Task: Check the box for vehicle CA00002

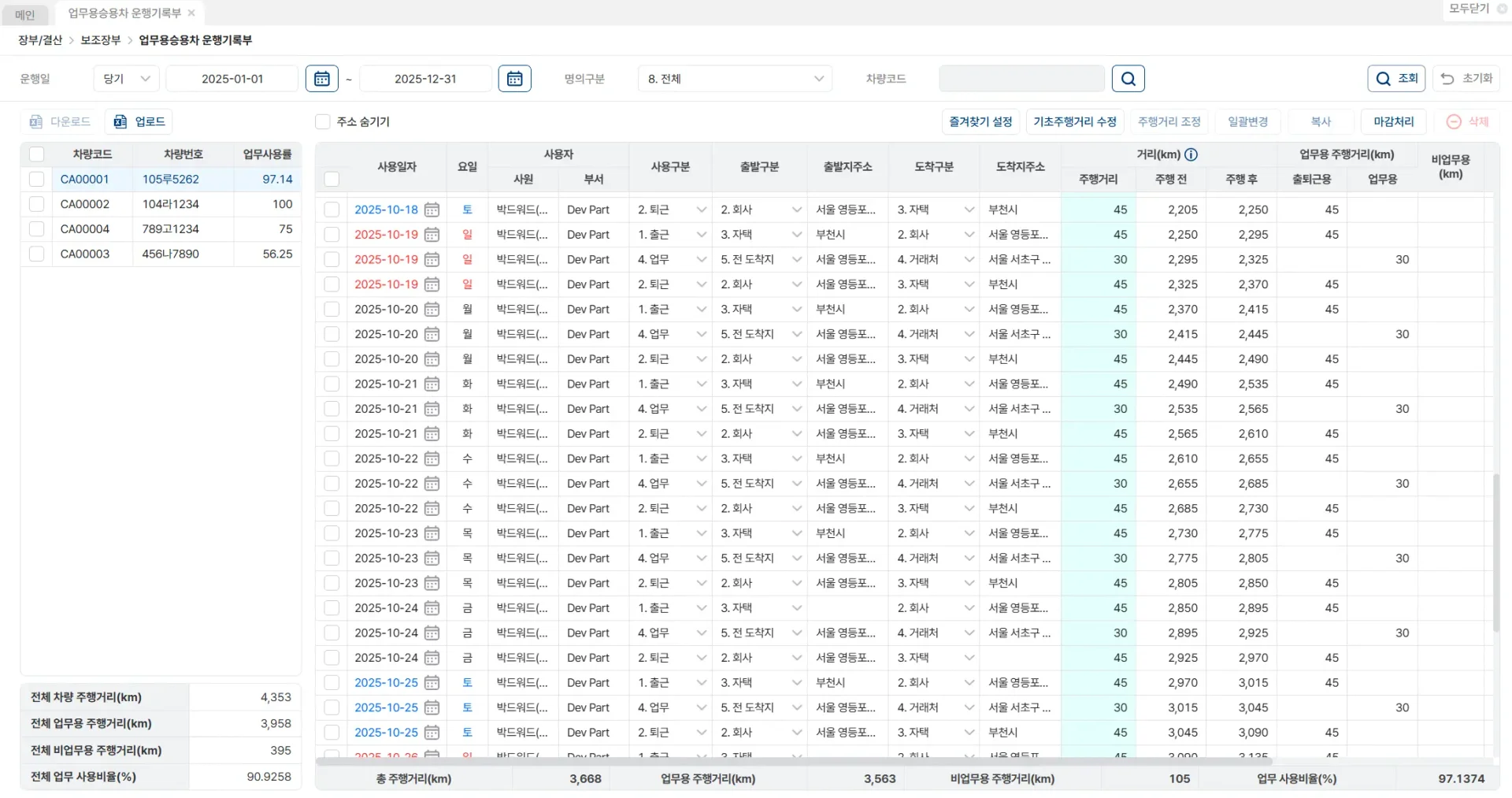Action: [x=36, y=204]
